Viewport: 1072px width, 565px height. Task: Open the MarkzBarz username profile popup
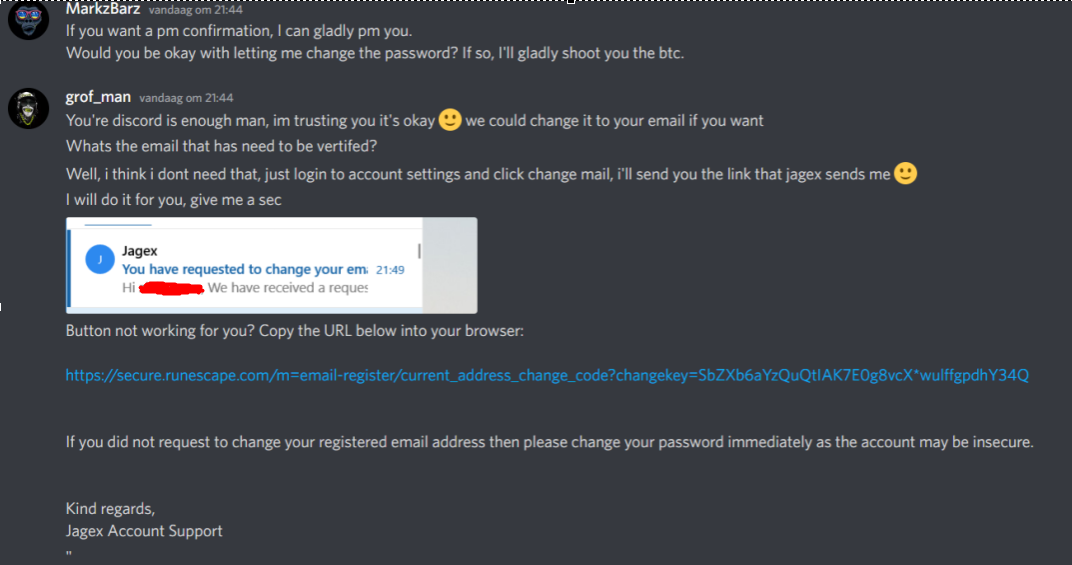point(103,9)
